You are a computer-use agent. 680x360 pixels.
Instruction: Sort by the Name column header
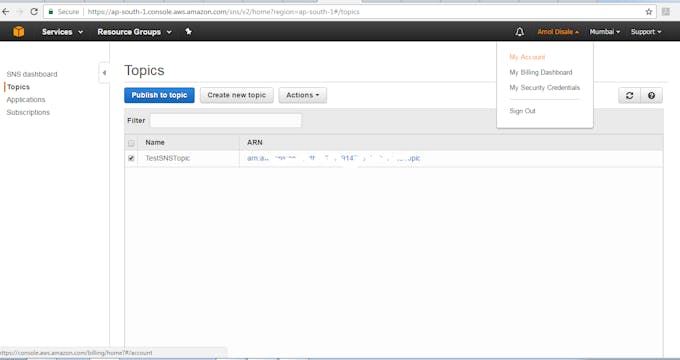pos(155,142)
